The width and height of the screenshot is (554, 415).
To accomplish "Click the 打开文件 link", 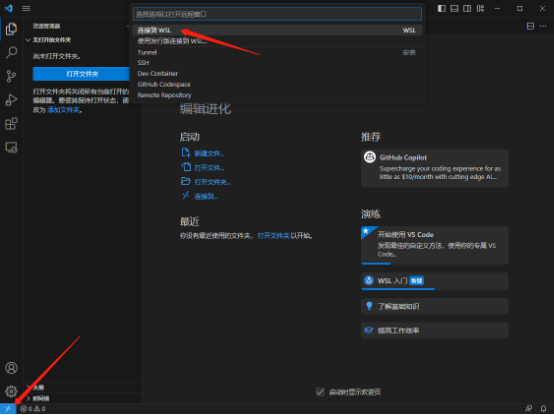I will pyautogui.click(x=209, y=168).
